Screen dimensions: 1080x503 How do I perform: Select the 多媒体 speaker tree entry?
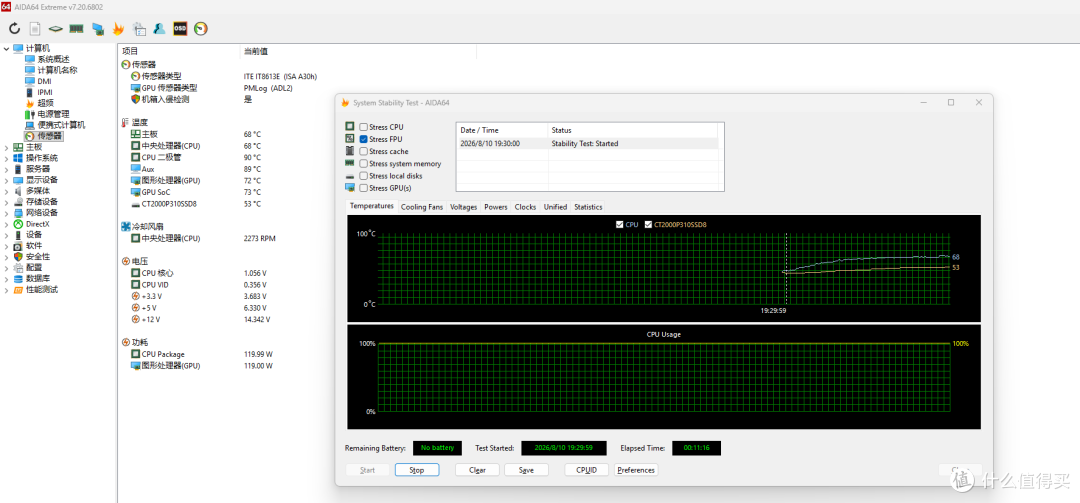(37, 191)
